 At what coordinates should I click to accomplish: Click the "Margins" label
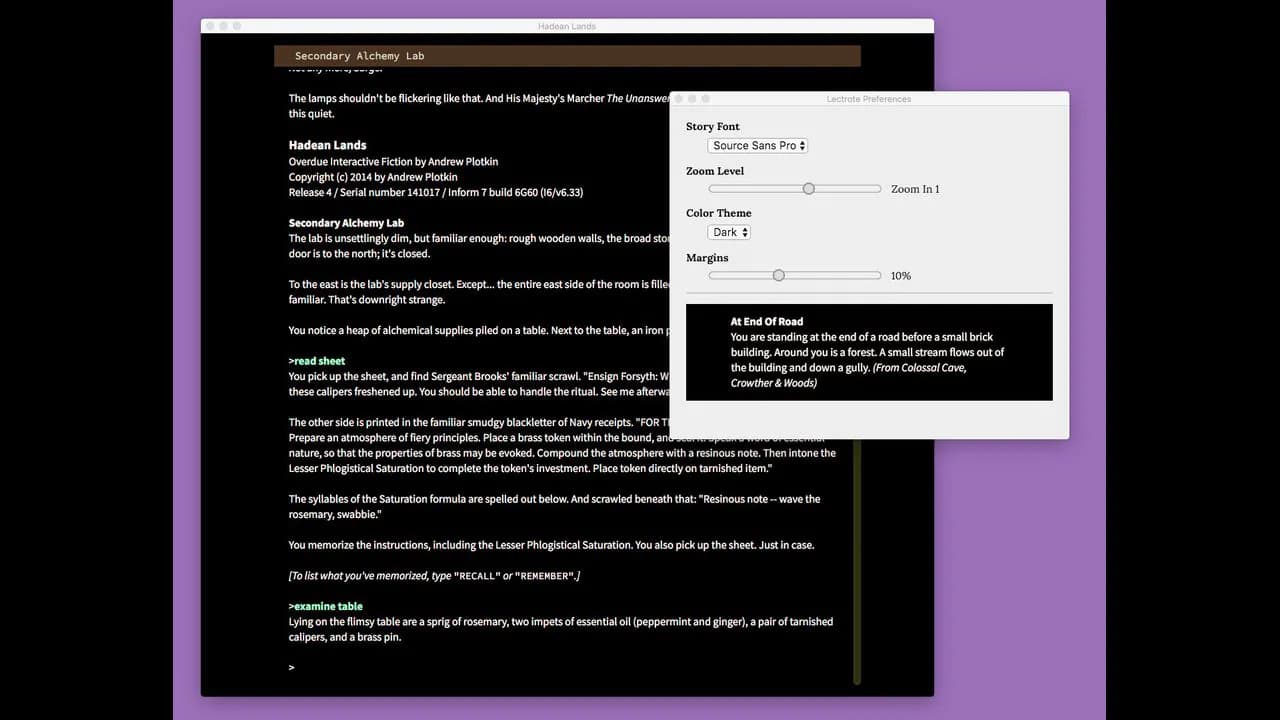click(707, 258)
